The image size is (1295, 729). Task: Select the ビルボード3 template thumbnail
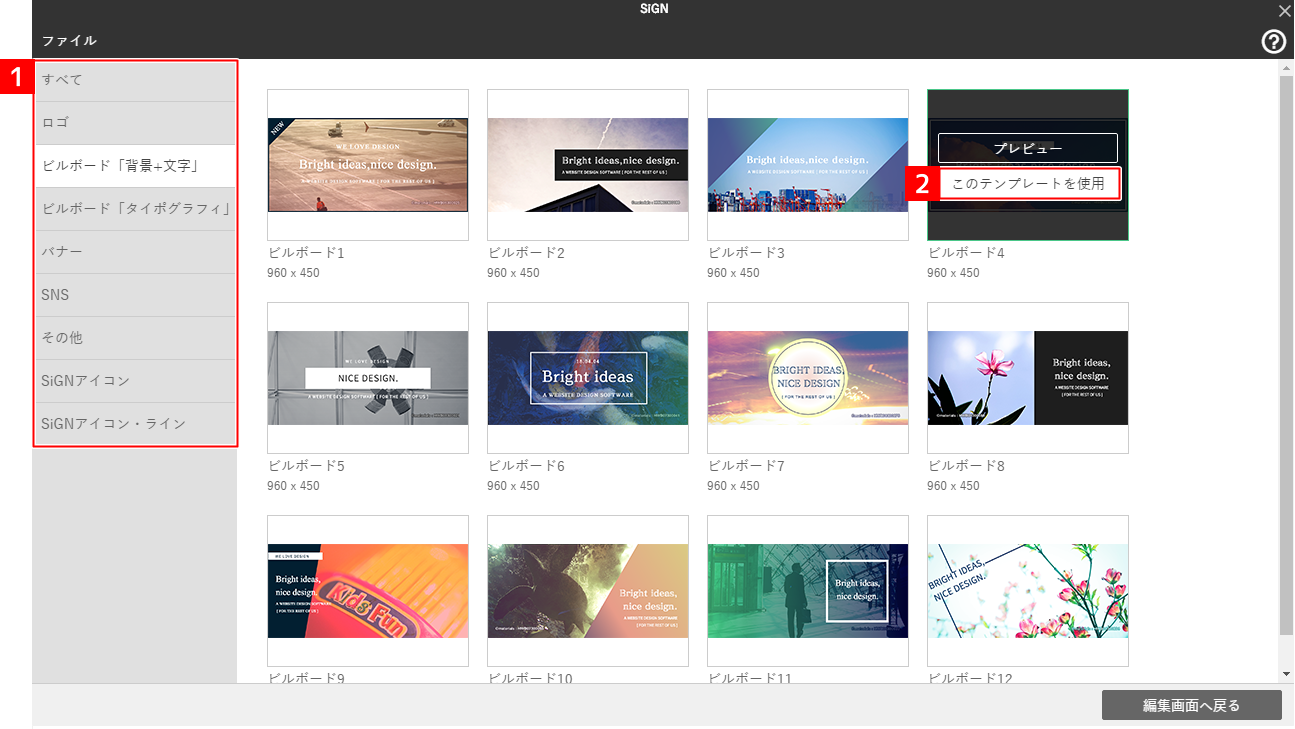tap(808, 165)
